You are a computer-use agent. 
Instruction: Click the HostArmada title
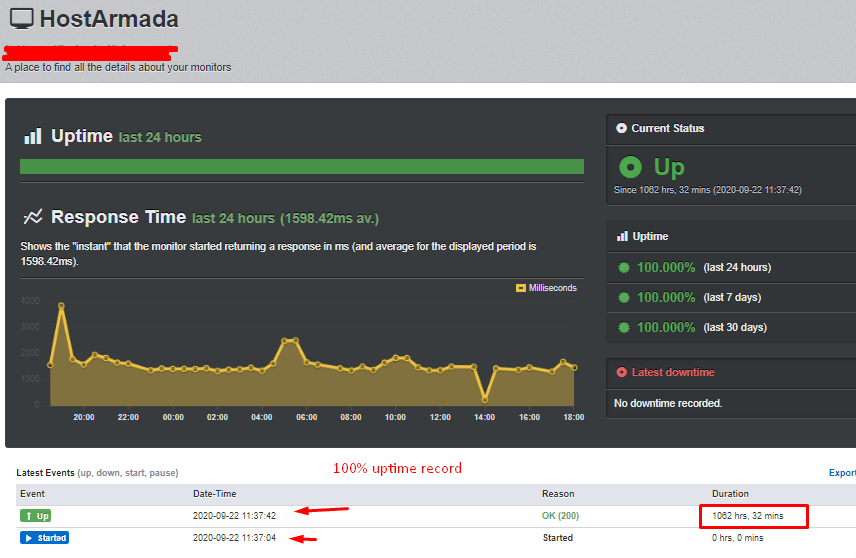click(109, 19)
